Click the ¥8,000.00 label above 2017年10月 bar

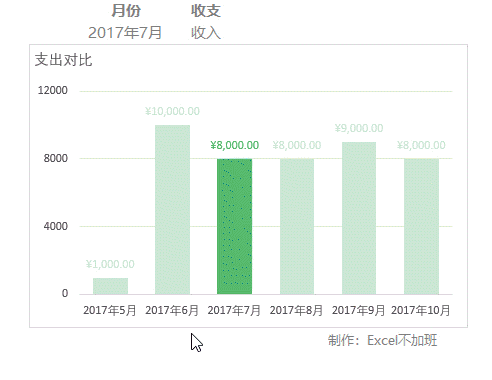[421, 145]
